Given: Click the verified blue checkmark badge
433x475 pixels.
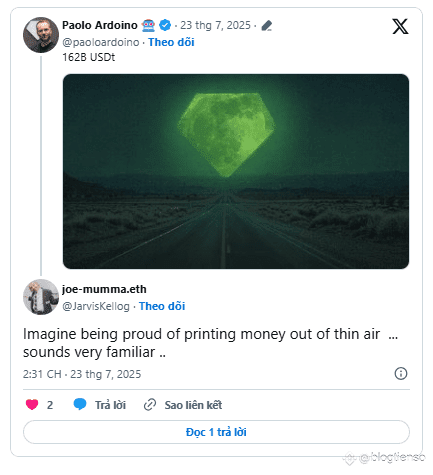Looking at the screenshot, I should click(x=165, y=25).
